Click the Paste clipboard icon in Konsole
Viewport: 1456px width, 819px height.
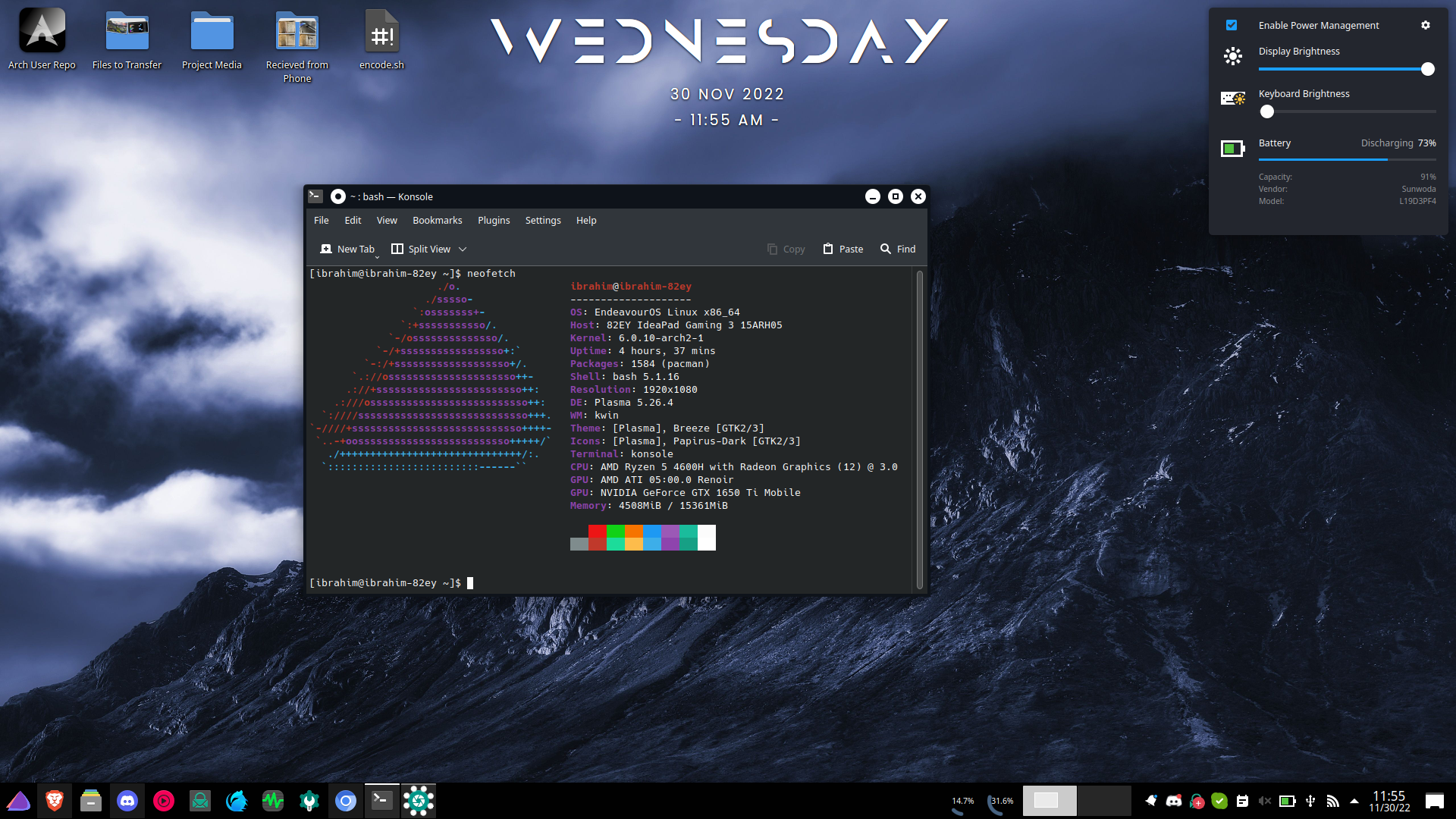pyautogui.click(x=828, y=249)
